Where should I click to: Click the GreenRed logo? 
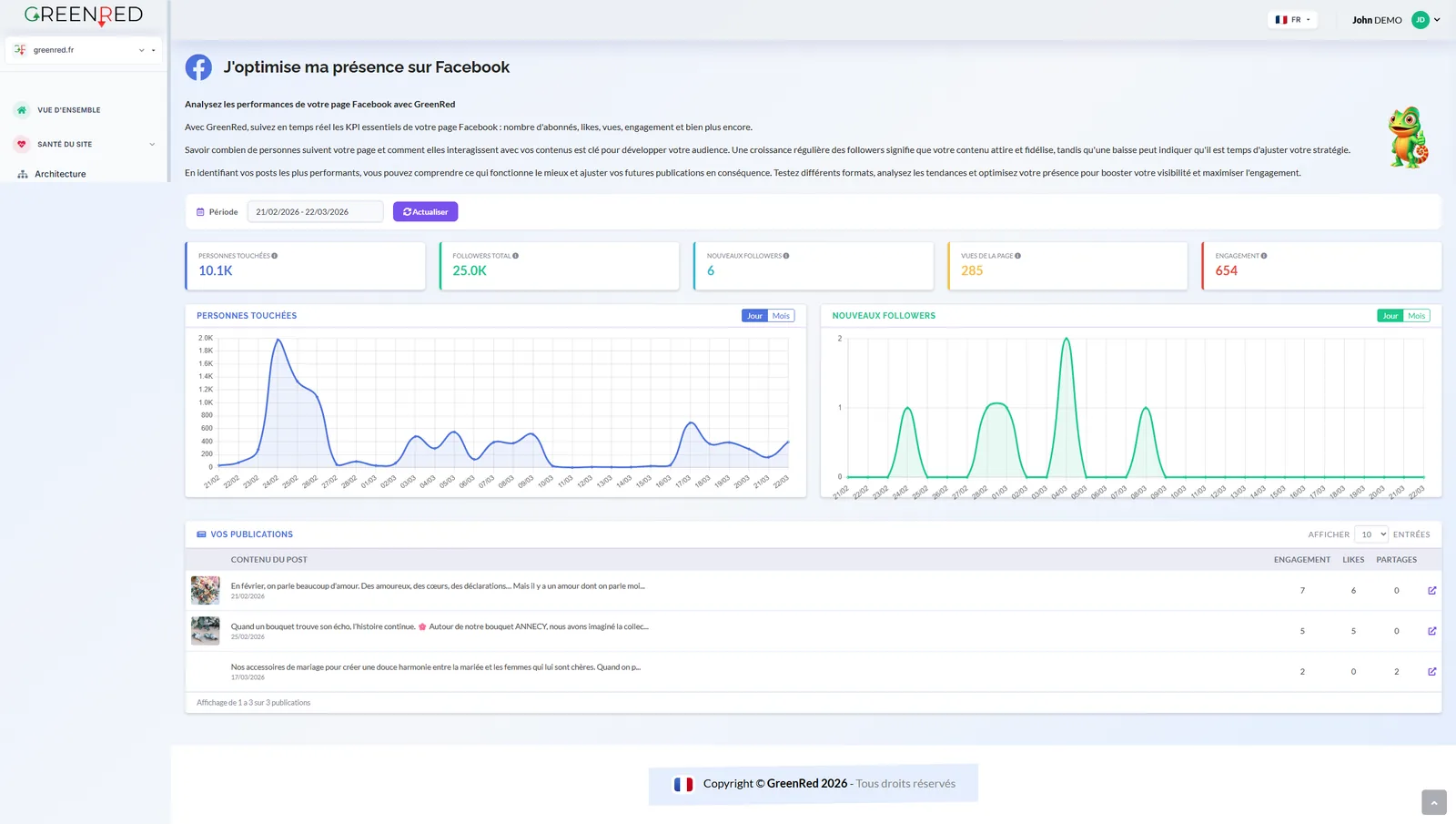pos(84,15)
